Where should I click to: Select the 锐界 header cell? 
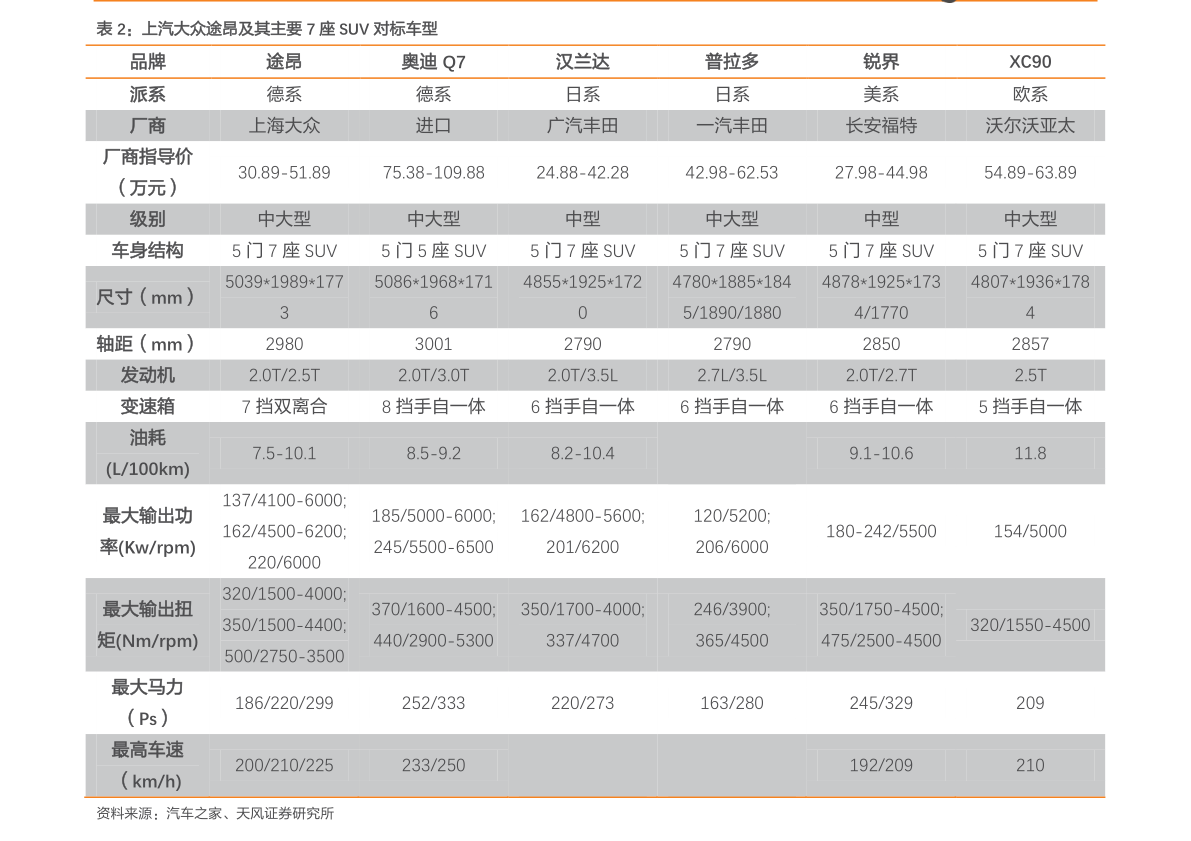(x=881, y=62)
